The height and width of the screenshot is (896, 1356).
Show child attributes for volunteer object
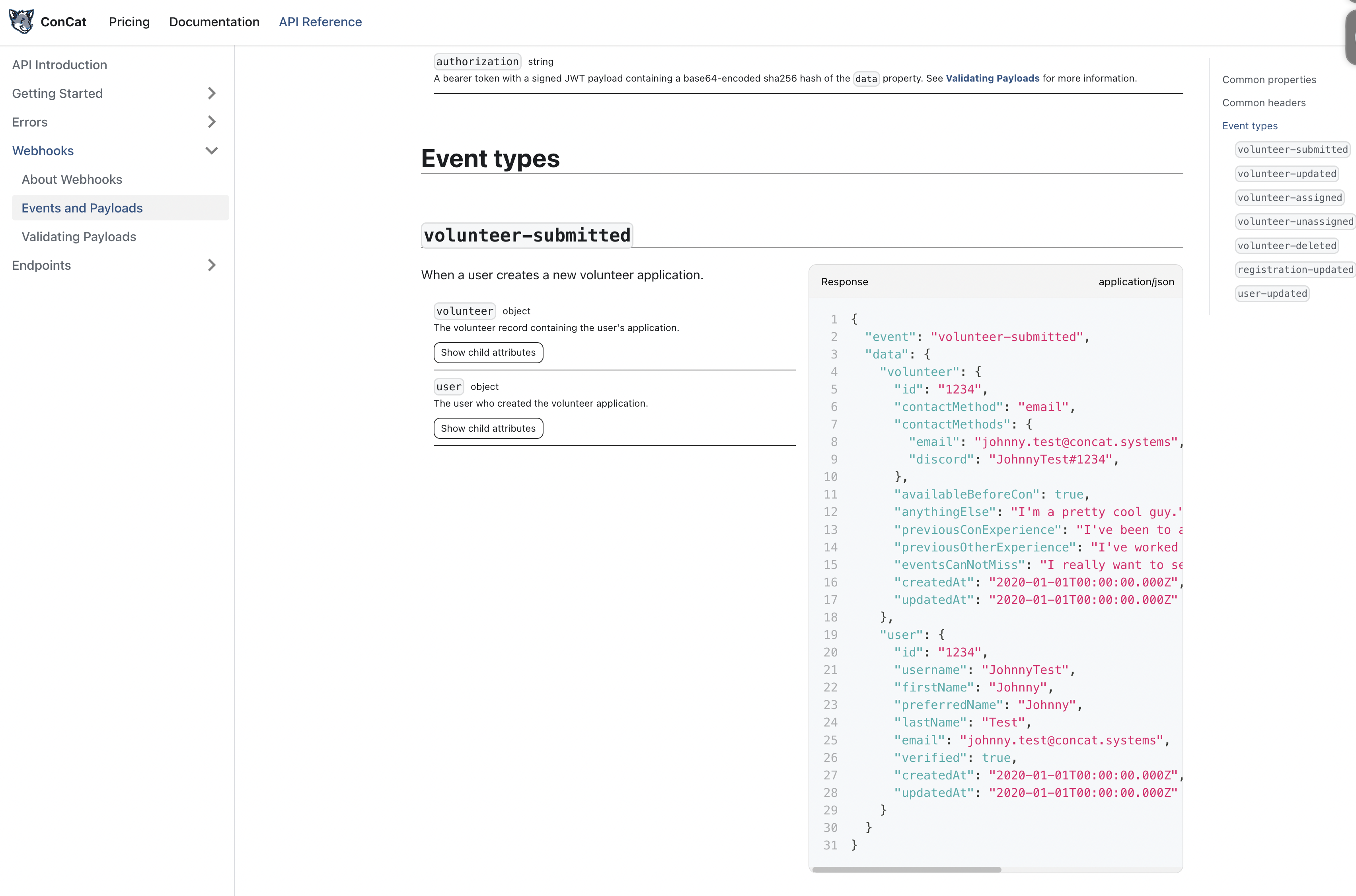click(x=487, y=353)
